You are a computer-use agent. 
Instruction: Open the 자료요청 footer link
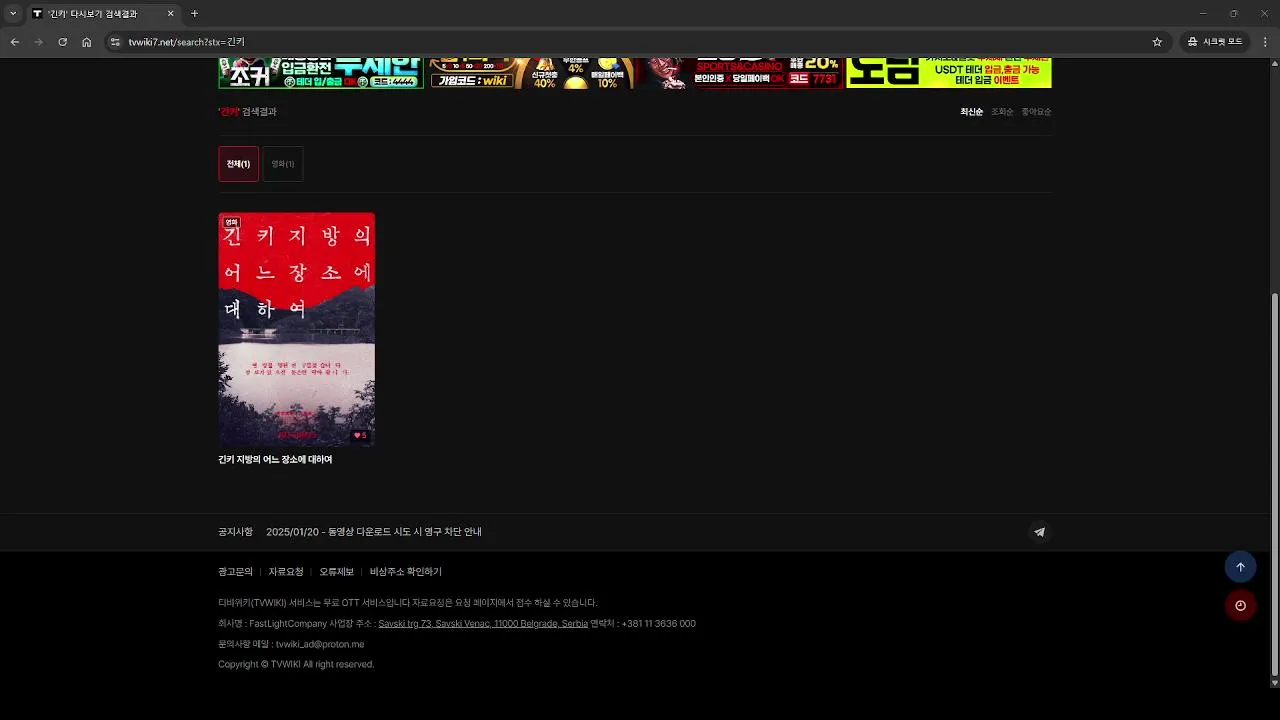(286, 572)
